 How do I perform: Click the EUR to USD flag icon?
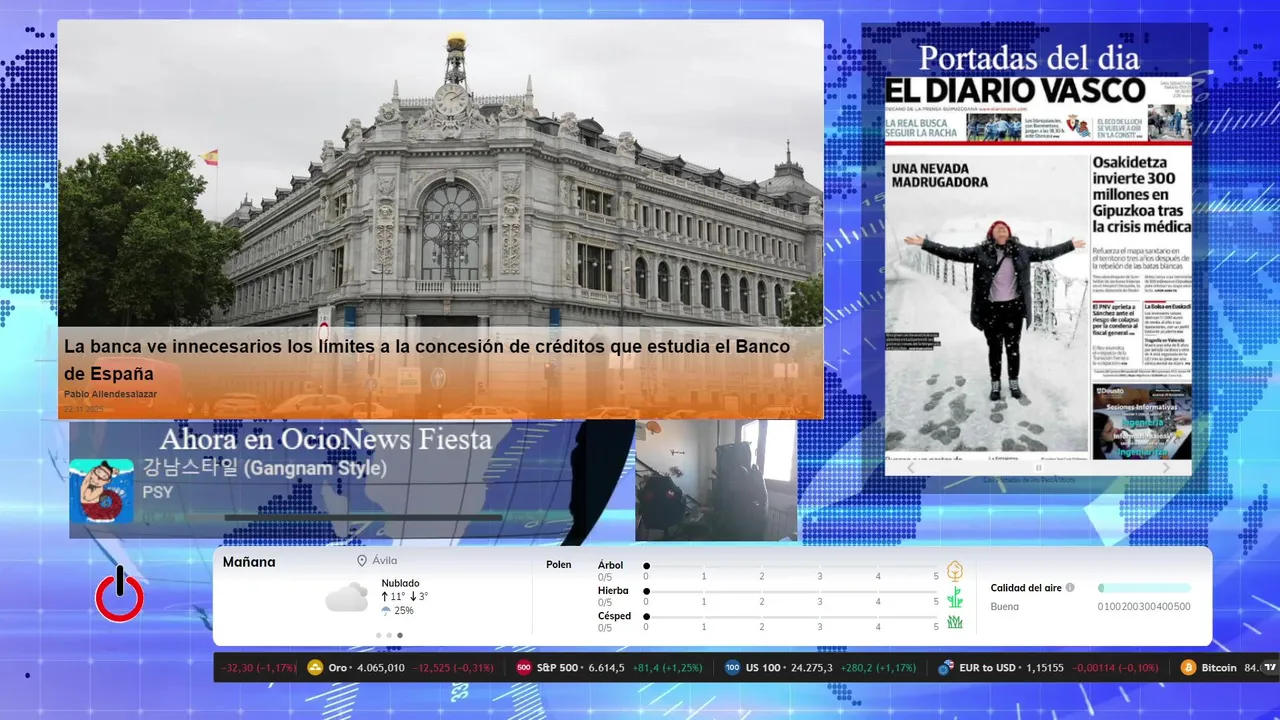(945, 668)
